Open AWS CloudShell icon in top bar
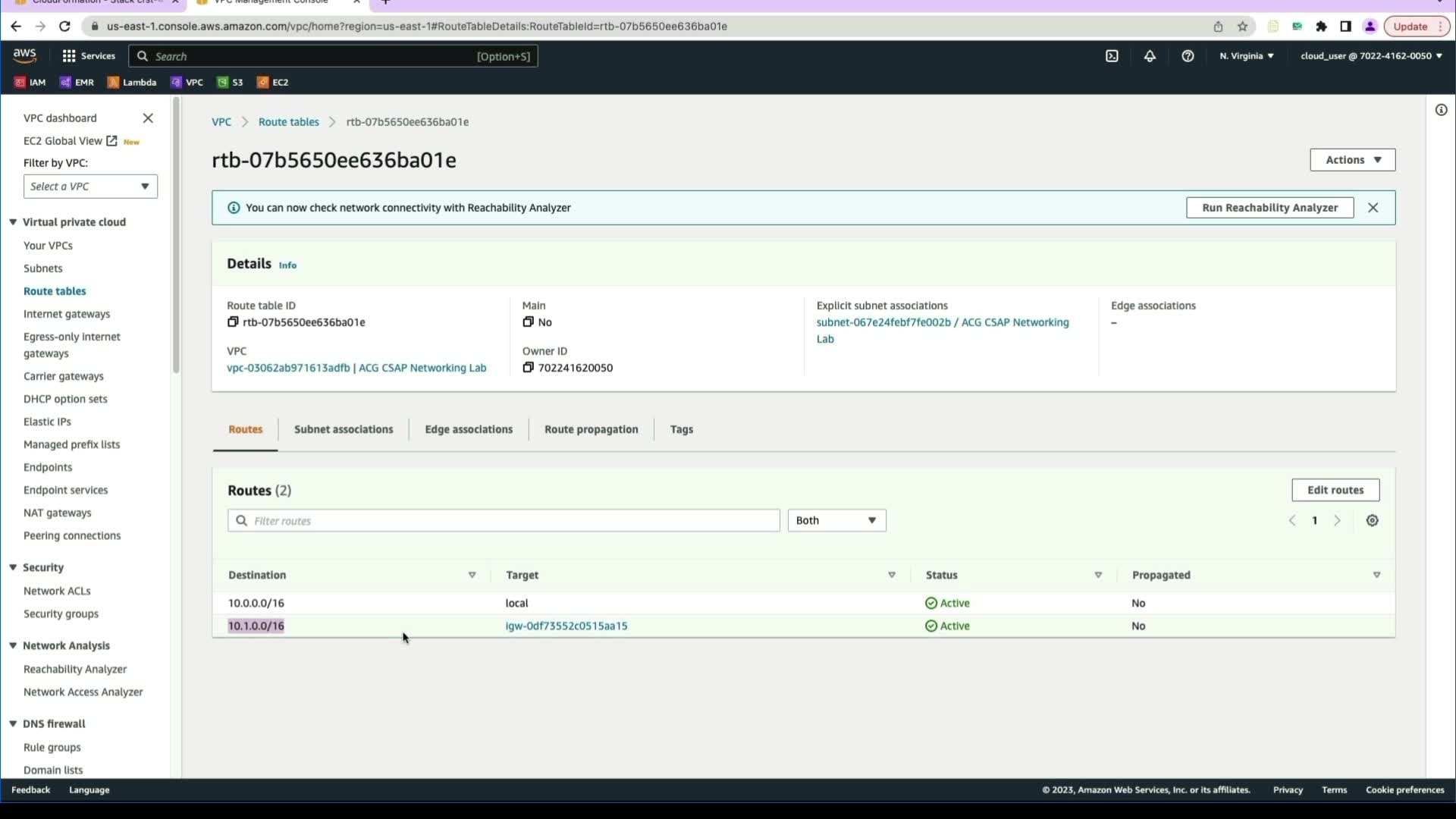 pos(1112,56)
